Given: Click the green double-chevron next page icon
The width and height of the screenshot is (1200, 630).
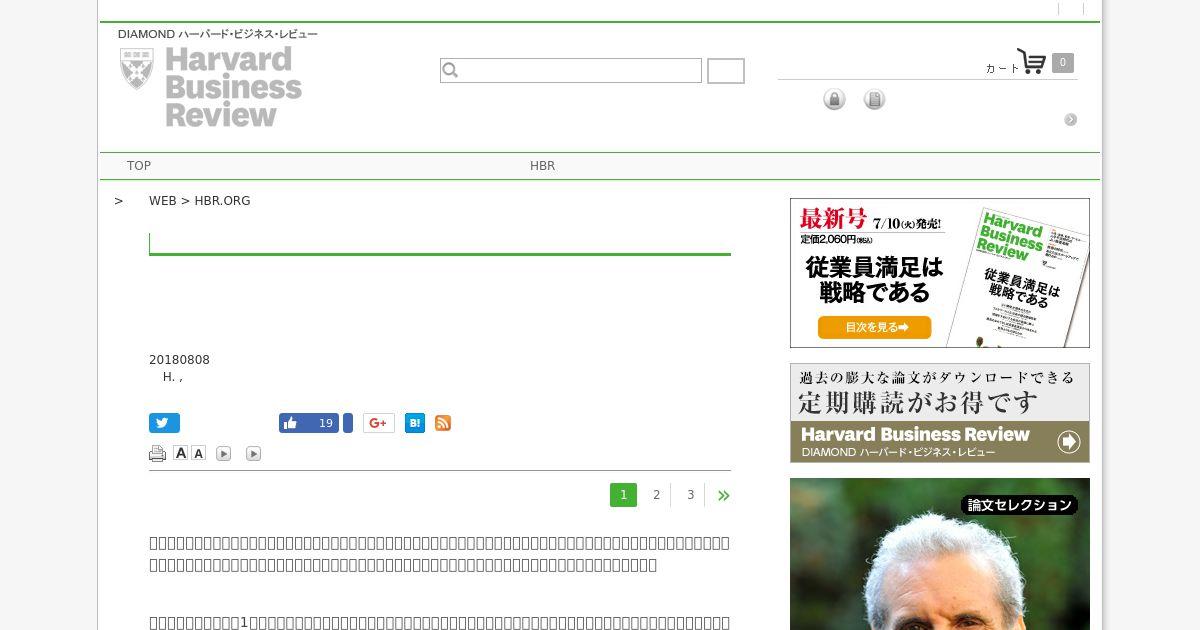Looking at the screenshot, I should coord(723,495).
